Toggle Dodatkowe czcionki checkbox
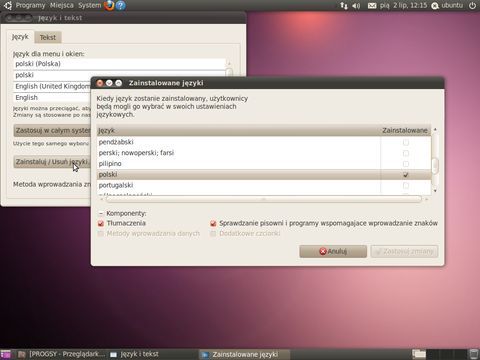 [213, 234]
